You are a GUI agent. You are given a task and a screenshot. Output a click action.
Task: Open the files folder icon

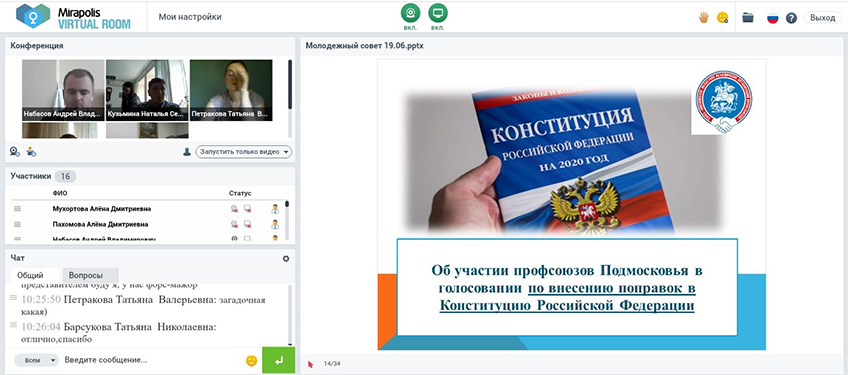(748, 17)
